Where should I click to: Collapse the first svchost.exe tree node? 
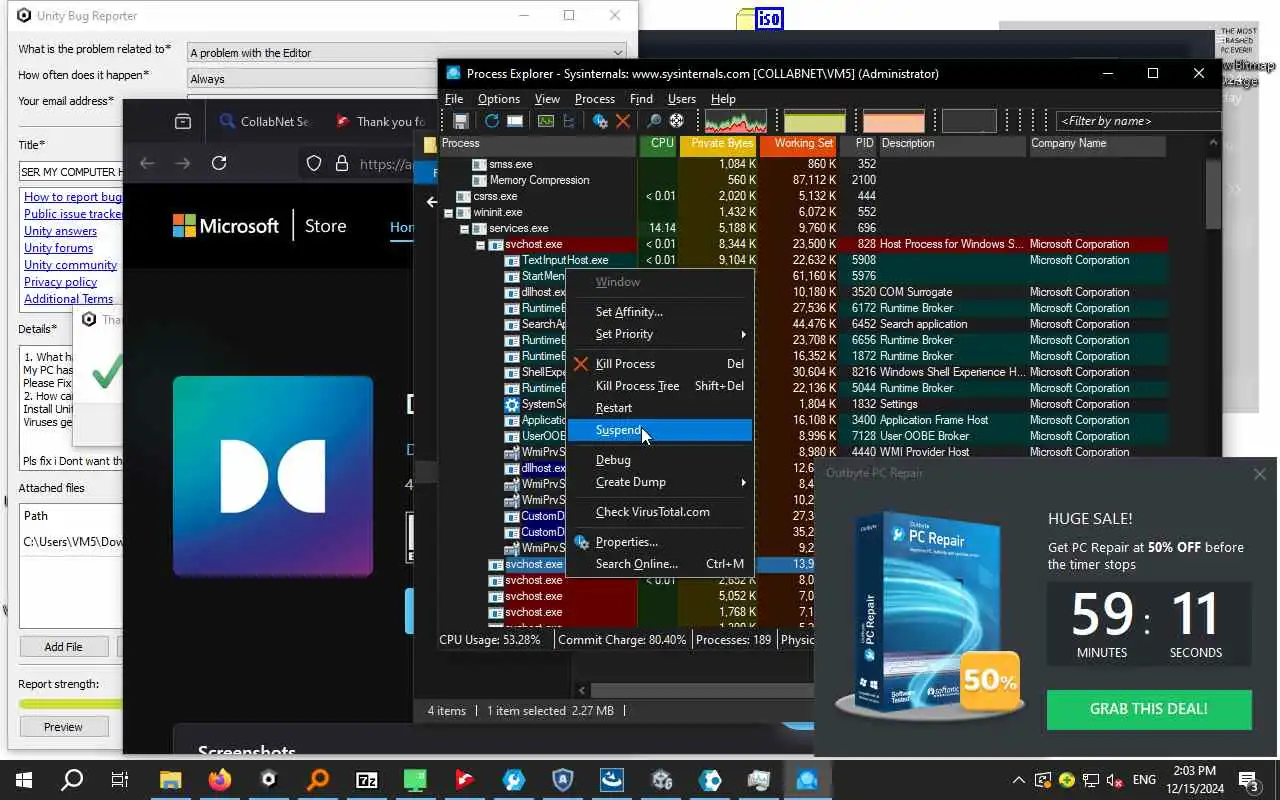pyautogui.click(x=481, y=244)
